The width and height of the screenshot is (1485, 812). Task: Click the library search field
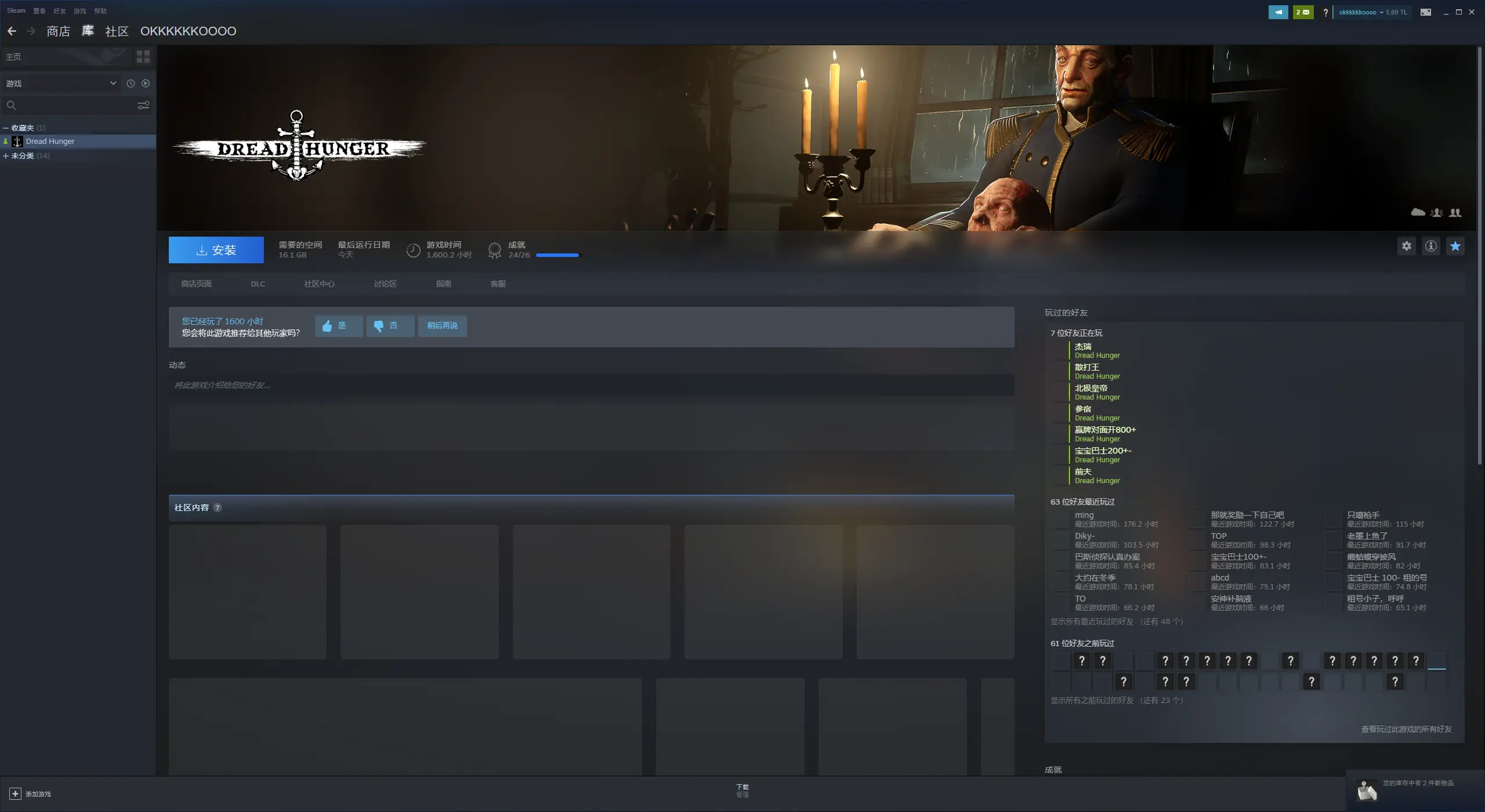(x=77, y=105)
